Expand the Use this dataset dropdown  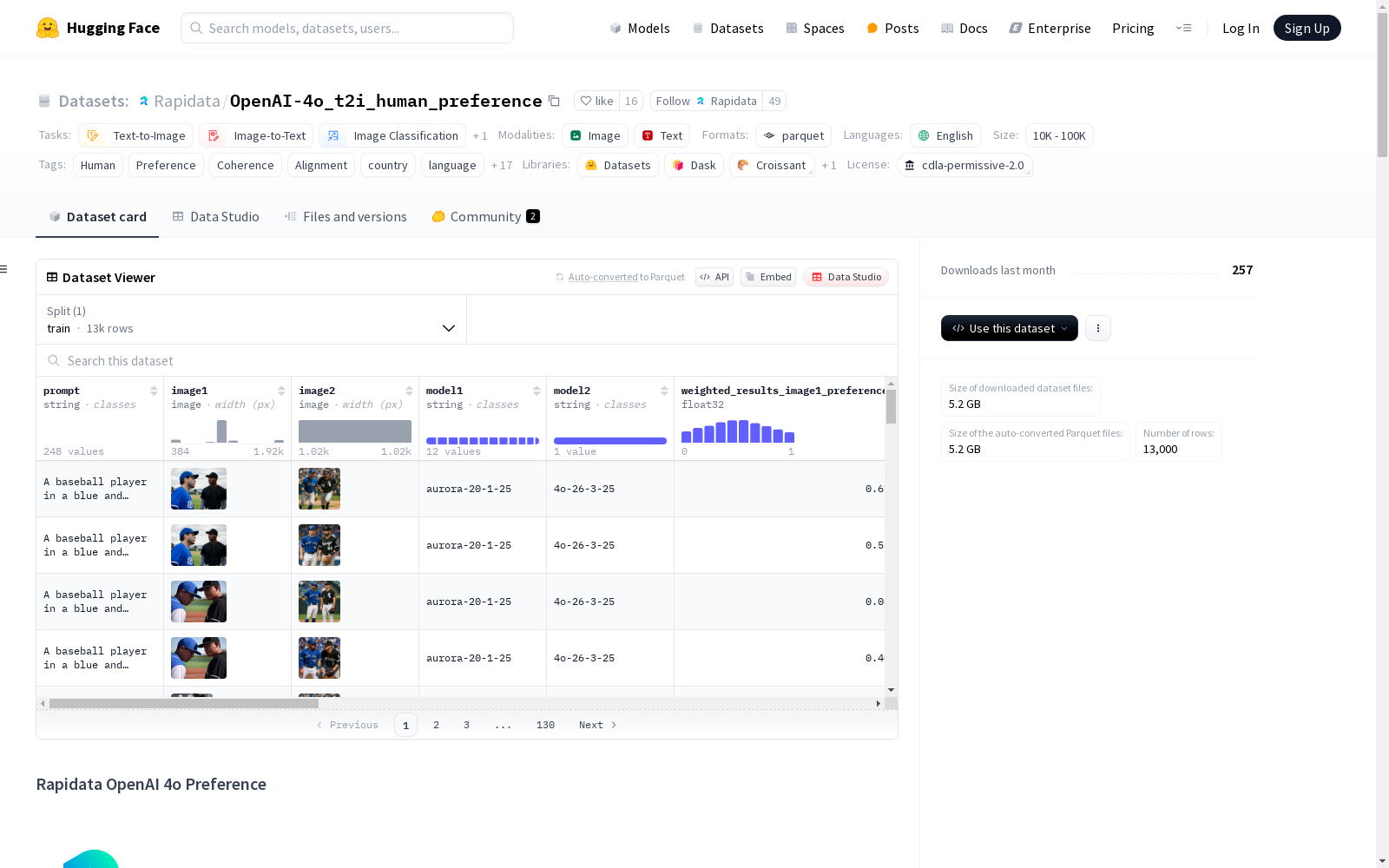coord(1010,328)
